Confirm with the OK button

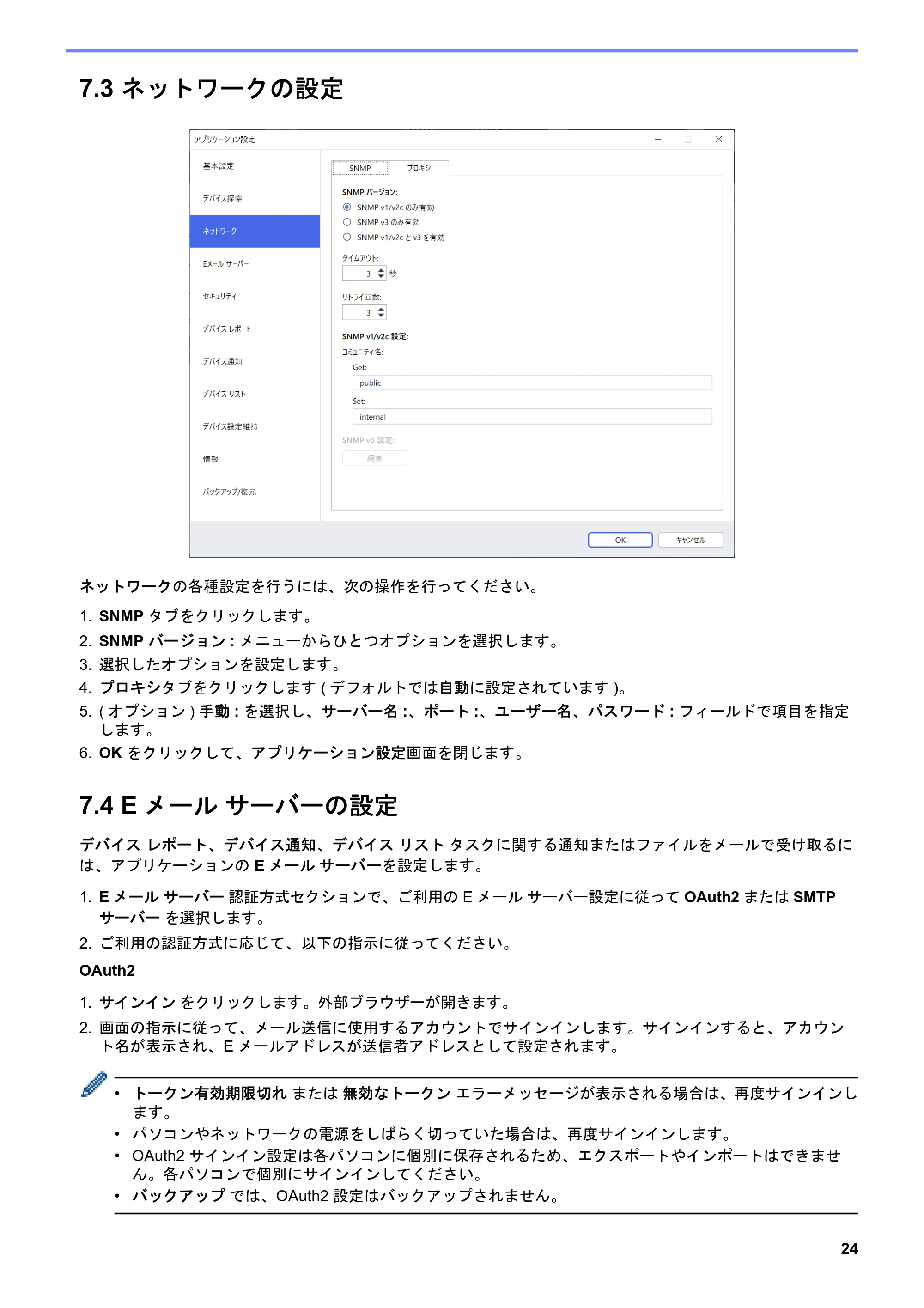tap(620, 540)
